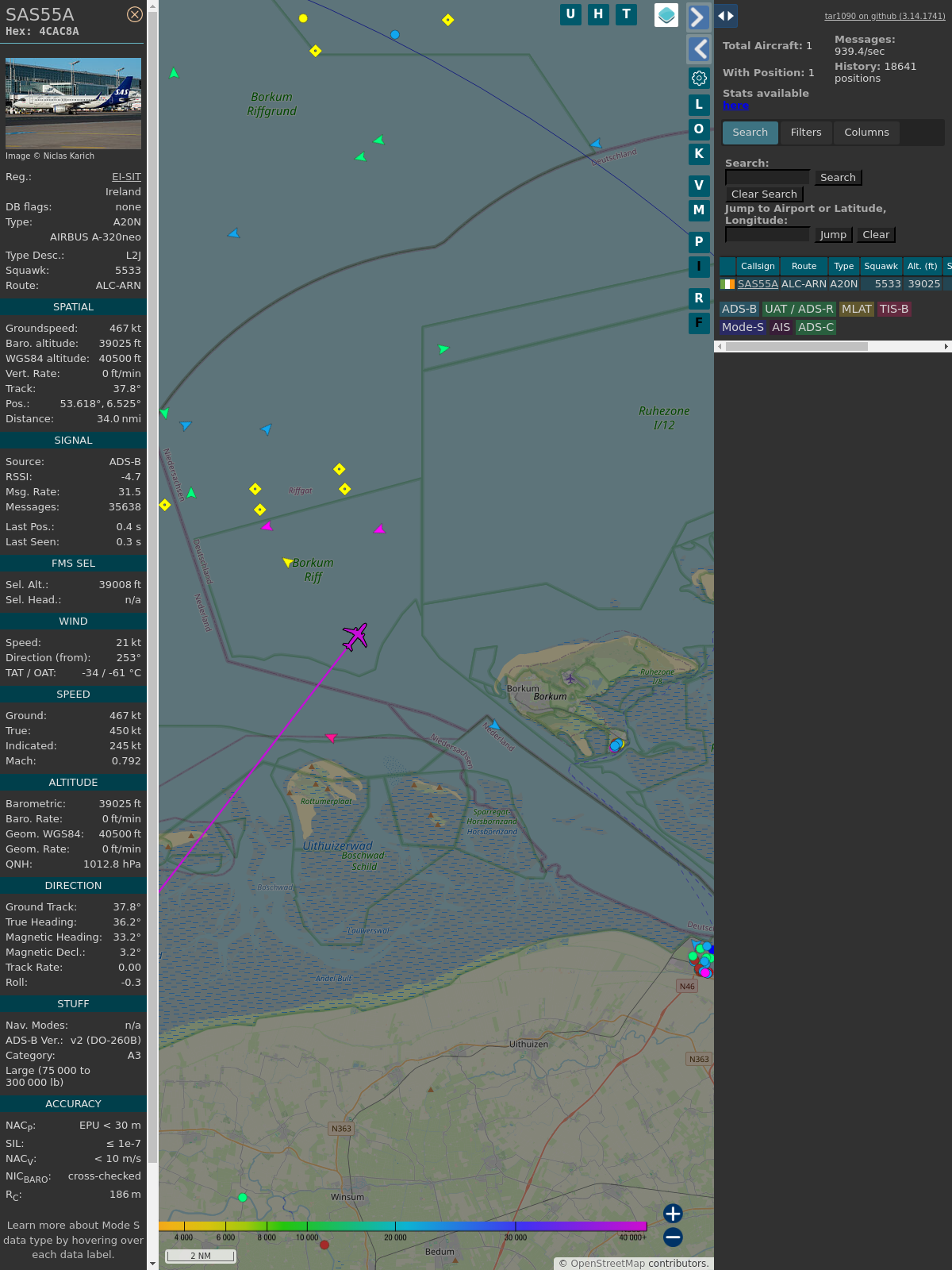952x1270 pixels.
Task: Click the SPATIAL section header
Action: 73,307
